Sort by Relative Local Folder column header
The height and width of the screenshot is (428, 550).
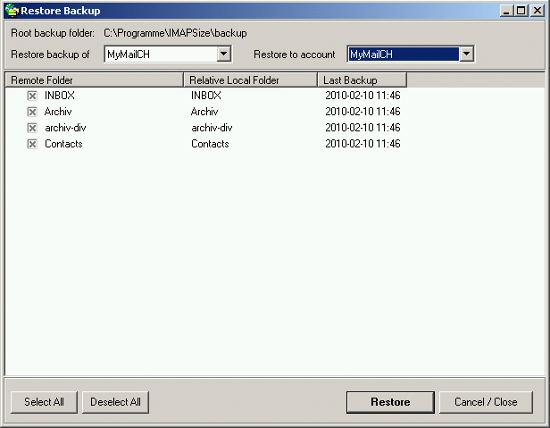[250, 80]
